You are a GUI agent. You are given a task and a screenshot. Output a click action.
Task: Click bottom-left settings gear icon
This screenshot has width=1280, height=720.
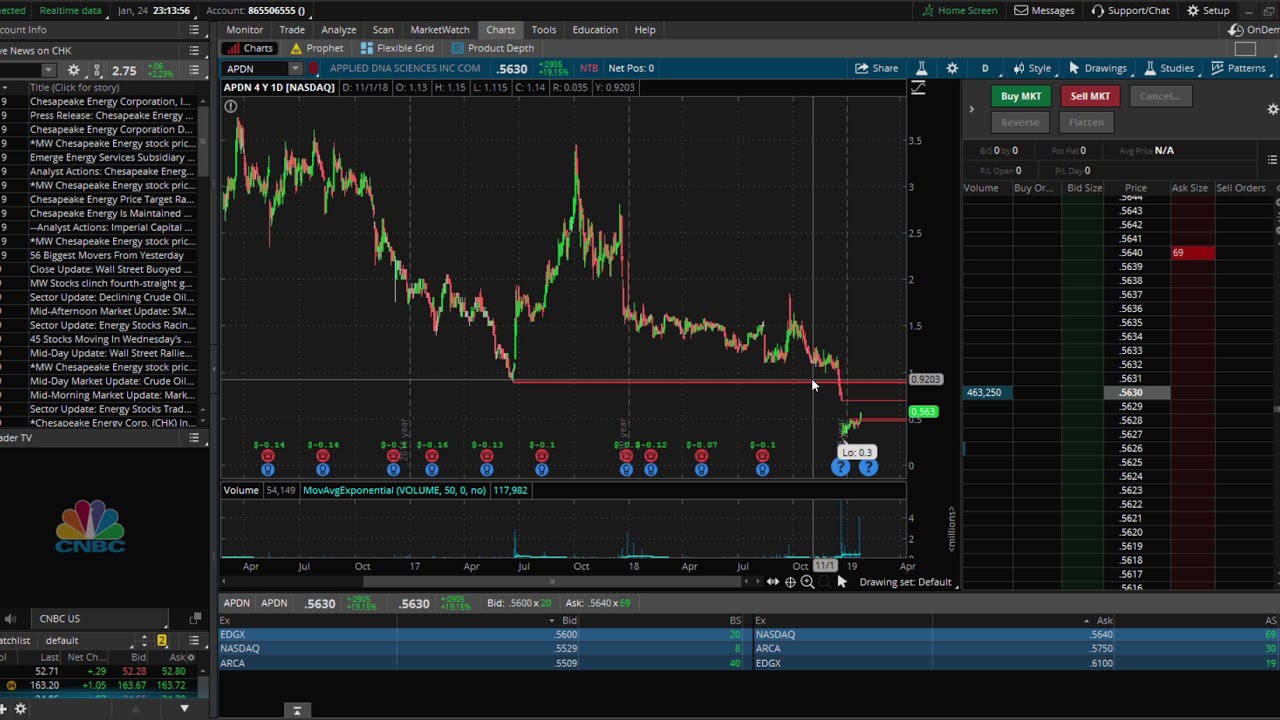pyautogui.click(x=20, y=709)
